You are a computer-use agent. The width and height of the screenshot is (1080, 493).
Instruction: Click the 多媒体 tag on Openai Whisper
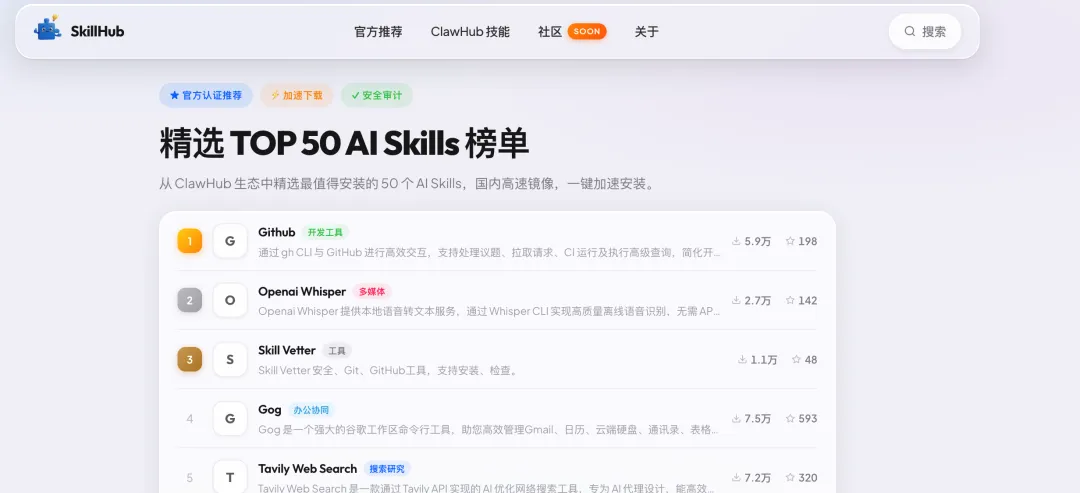click(372, 292)
